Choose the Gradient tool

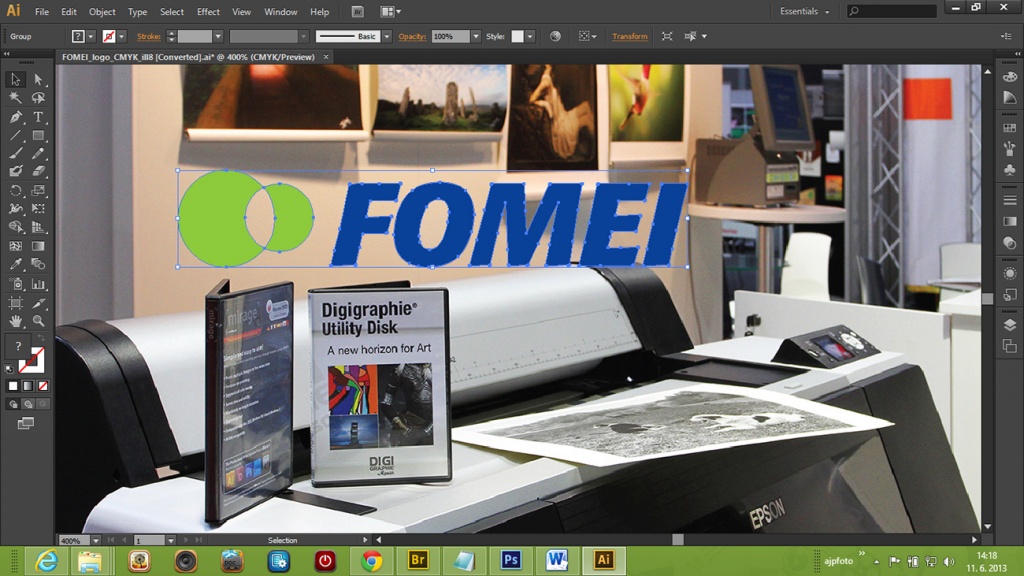pyautogui.click(x=38, y=246)
